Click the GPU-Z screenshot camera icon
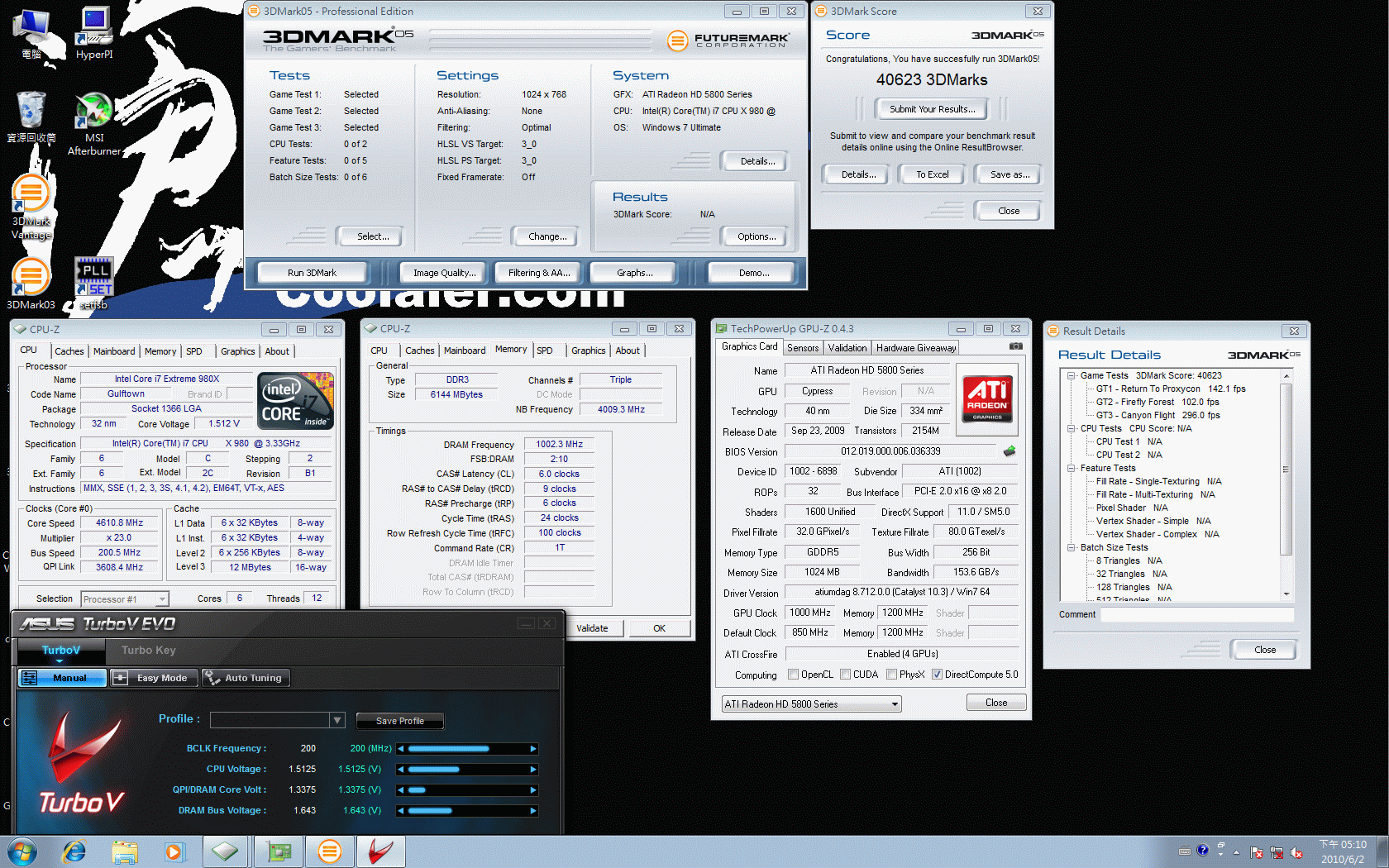The image size is (1389, 868). coord(1016,346)
